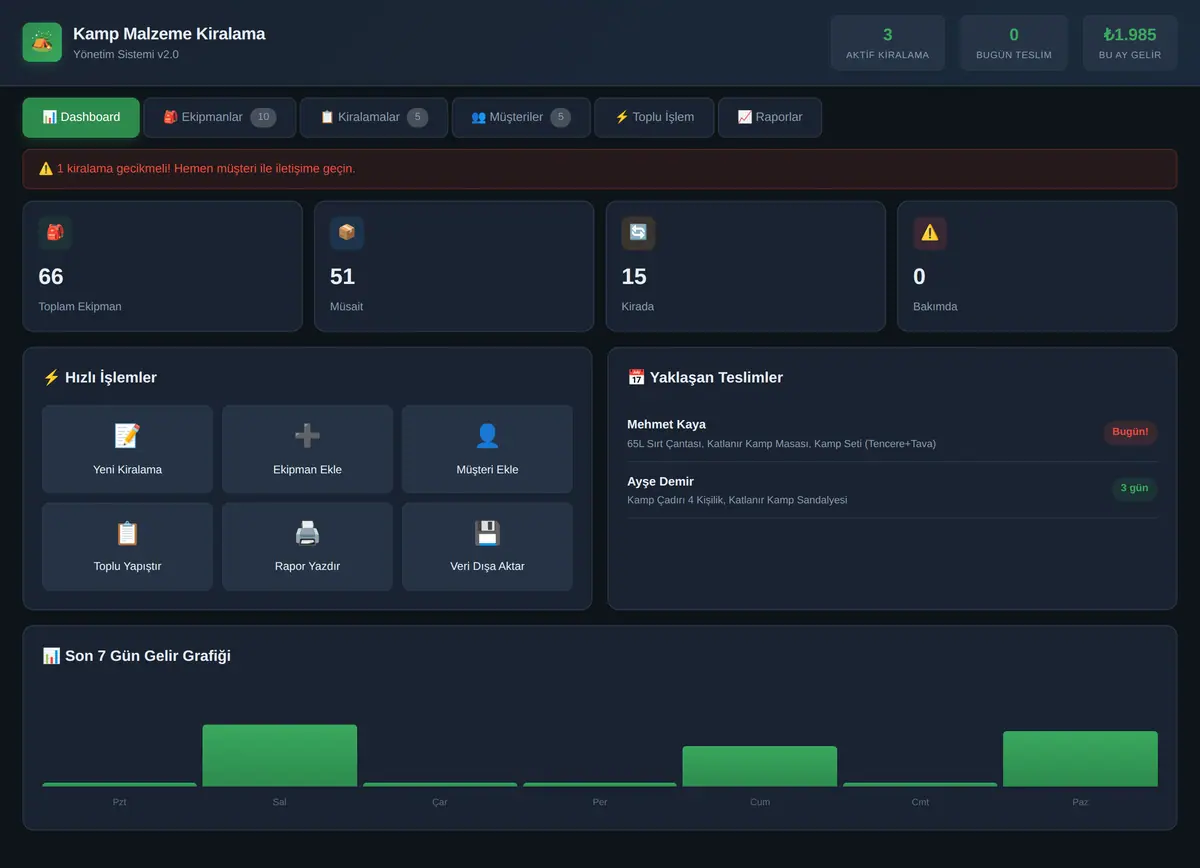Screen dimensions: 1200x868
Task: Click the box icon on Müsait card
Action: point(347,233)
